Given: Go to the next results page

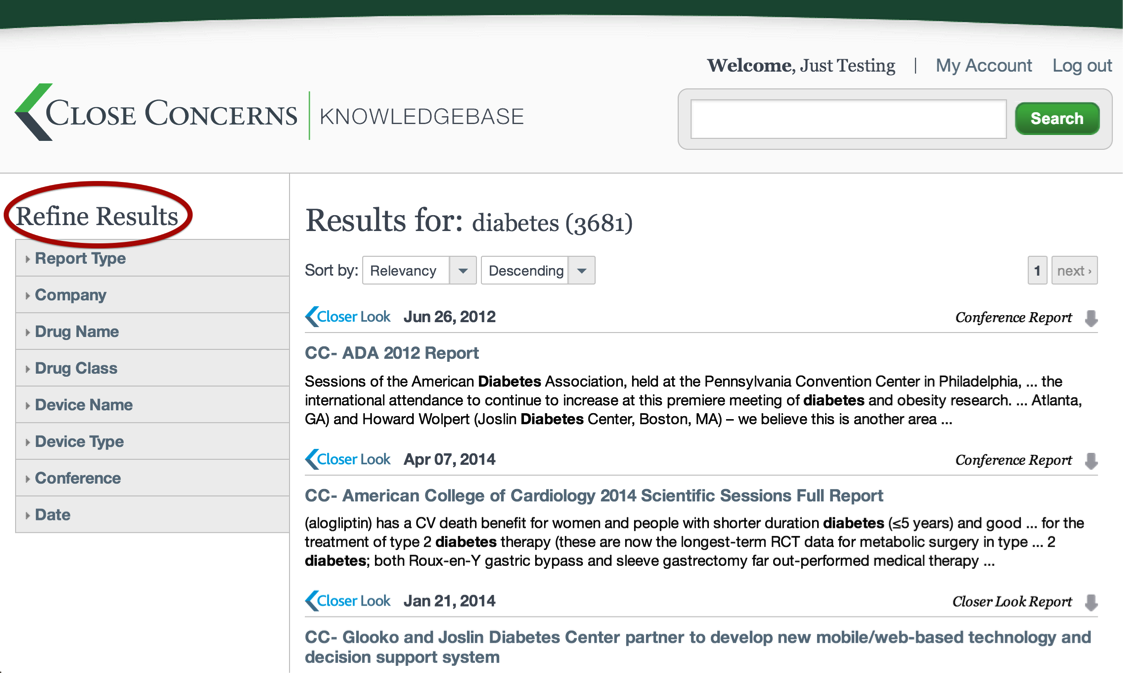Looking at the screenshot, I should [x=1074, y=271].
